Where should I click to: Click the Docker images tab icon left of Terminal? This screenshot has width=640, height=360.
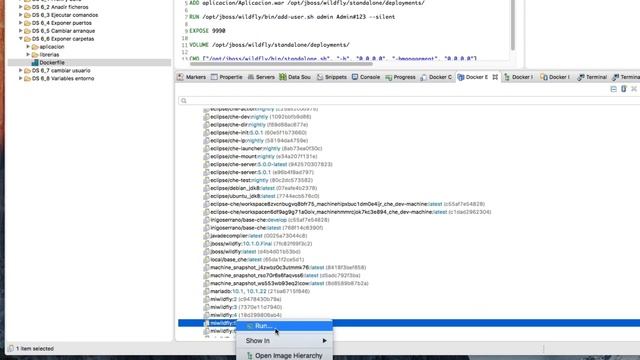point(544,77)
